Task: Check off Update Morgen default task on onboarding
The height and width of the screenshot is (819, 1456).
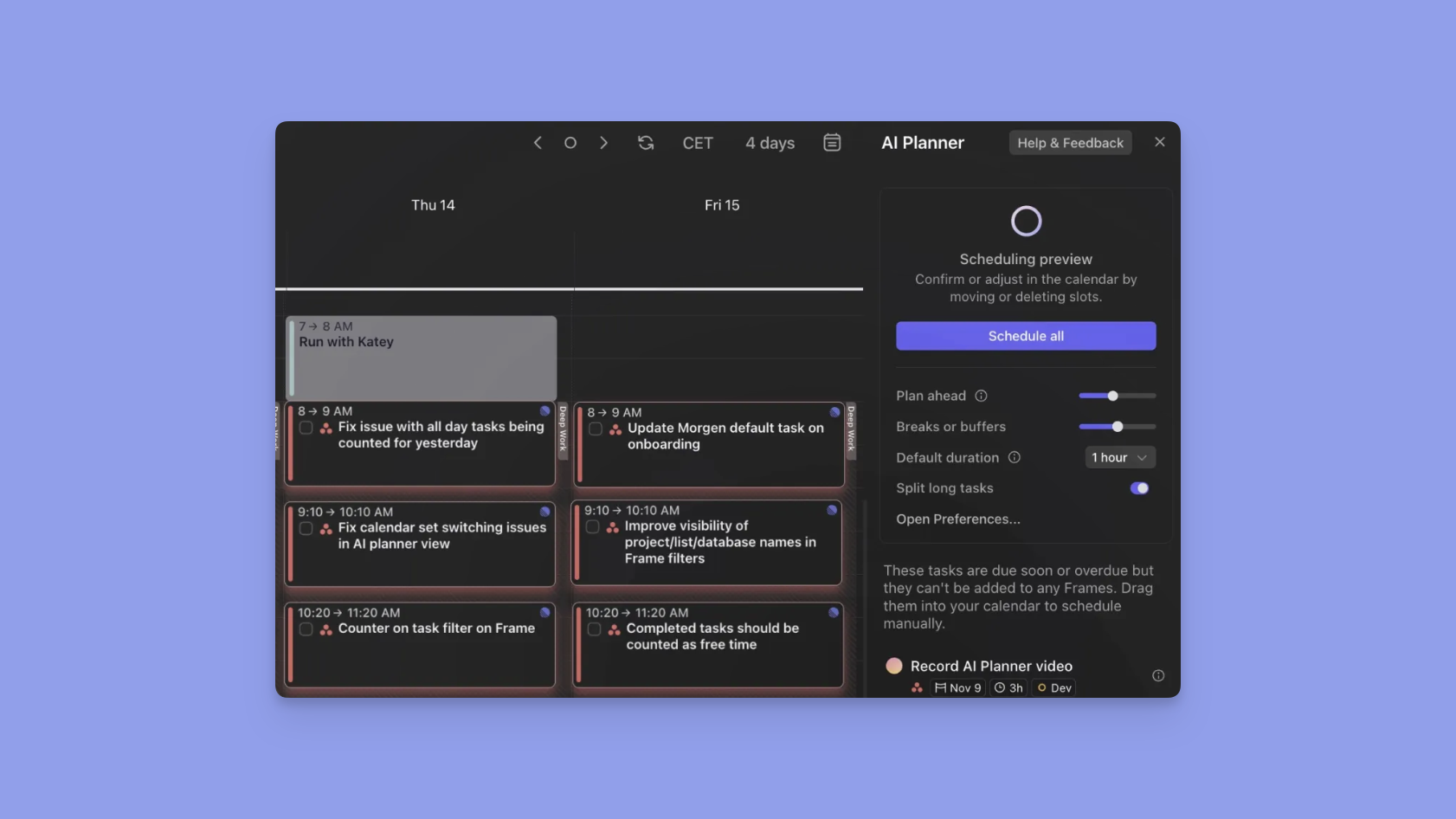Action: tap(596, 429)
